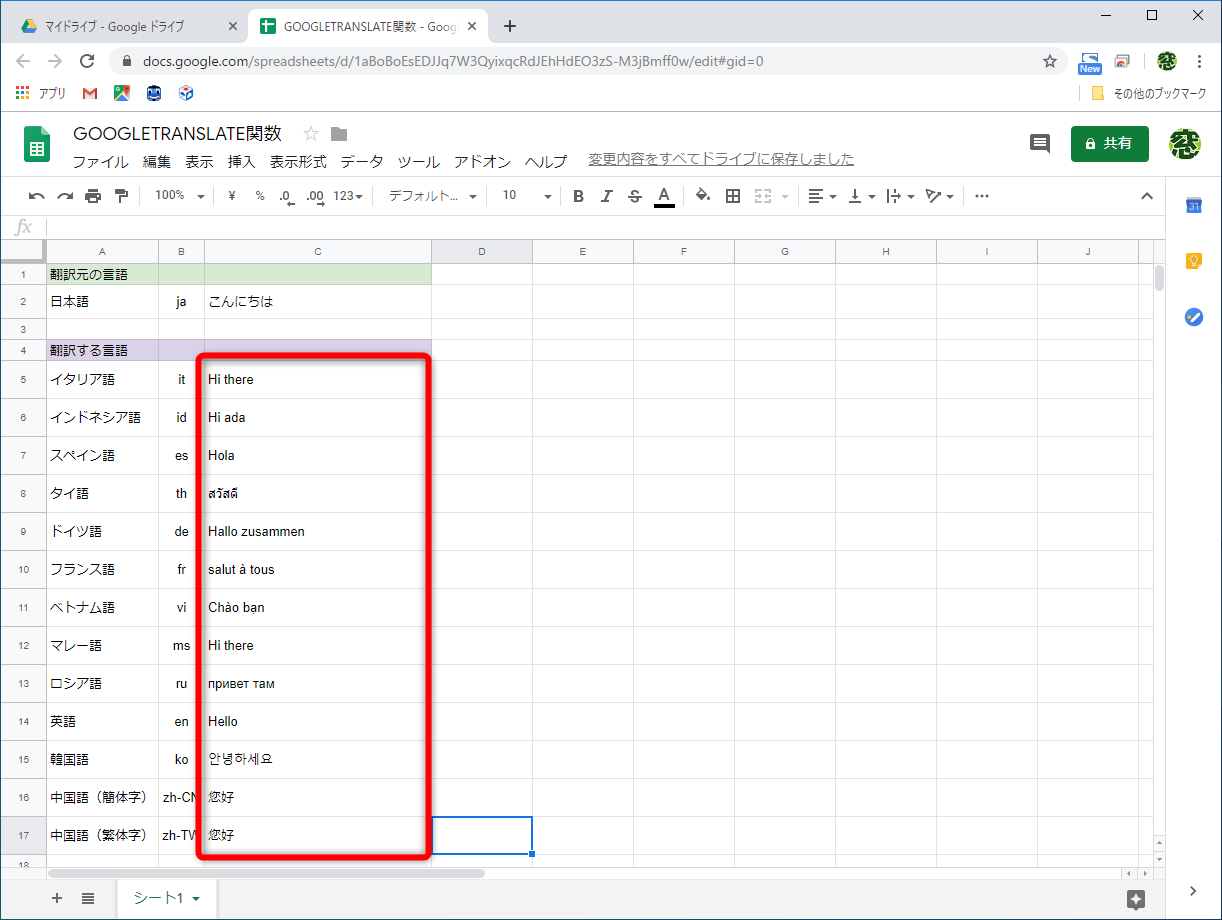Open the horizontal align dropdown
This screenshot has width=1222, height=920.
822,196
